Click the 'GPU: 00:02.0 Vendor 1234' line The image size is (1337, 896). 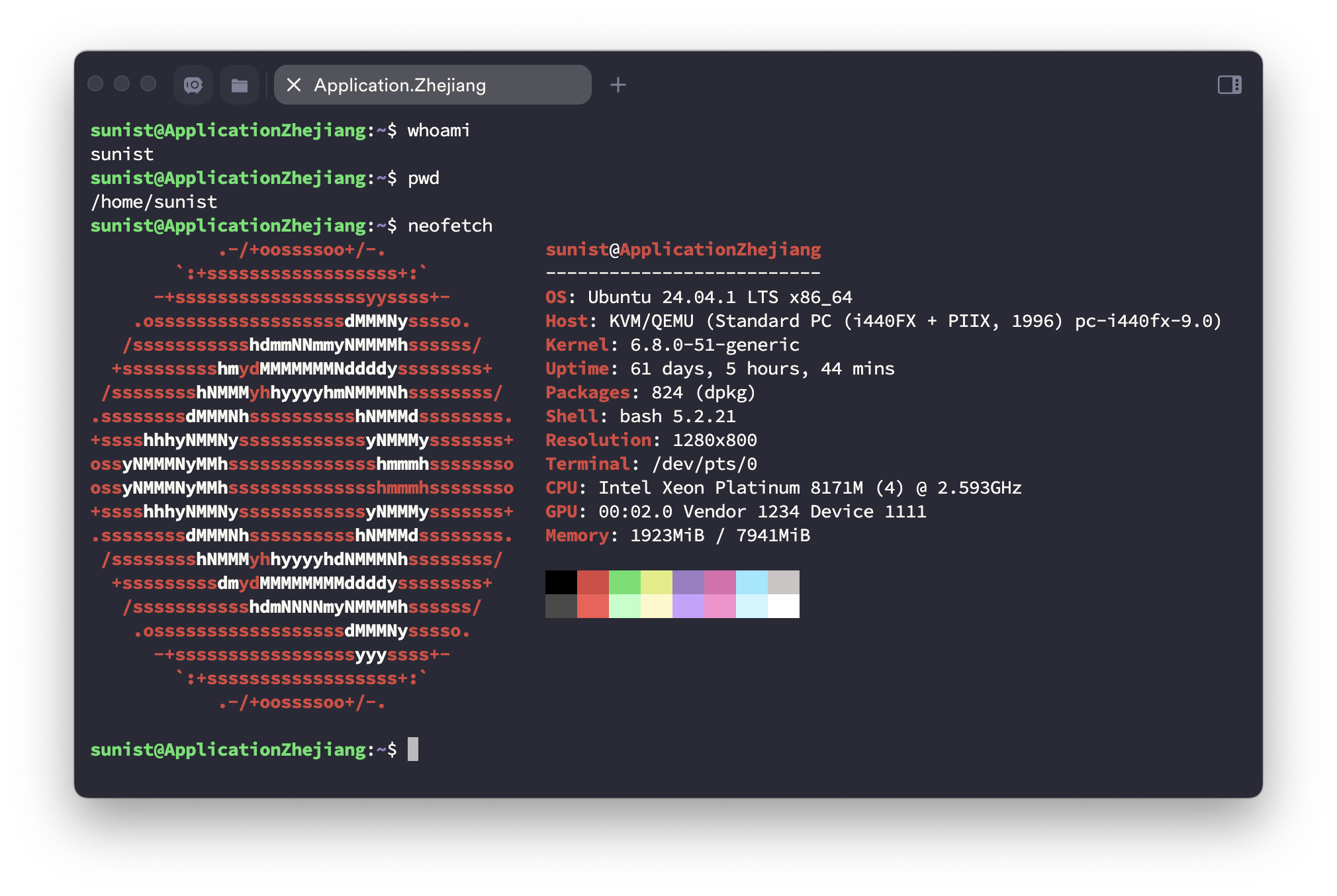tap(736, 512)
